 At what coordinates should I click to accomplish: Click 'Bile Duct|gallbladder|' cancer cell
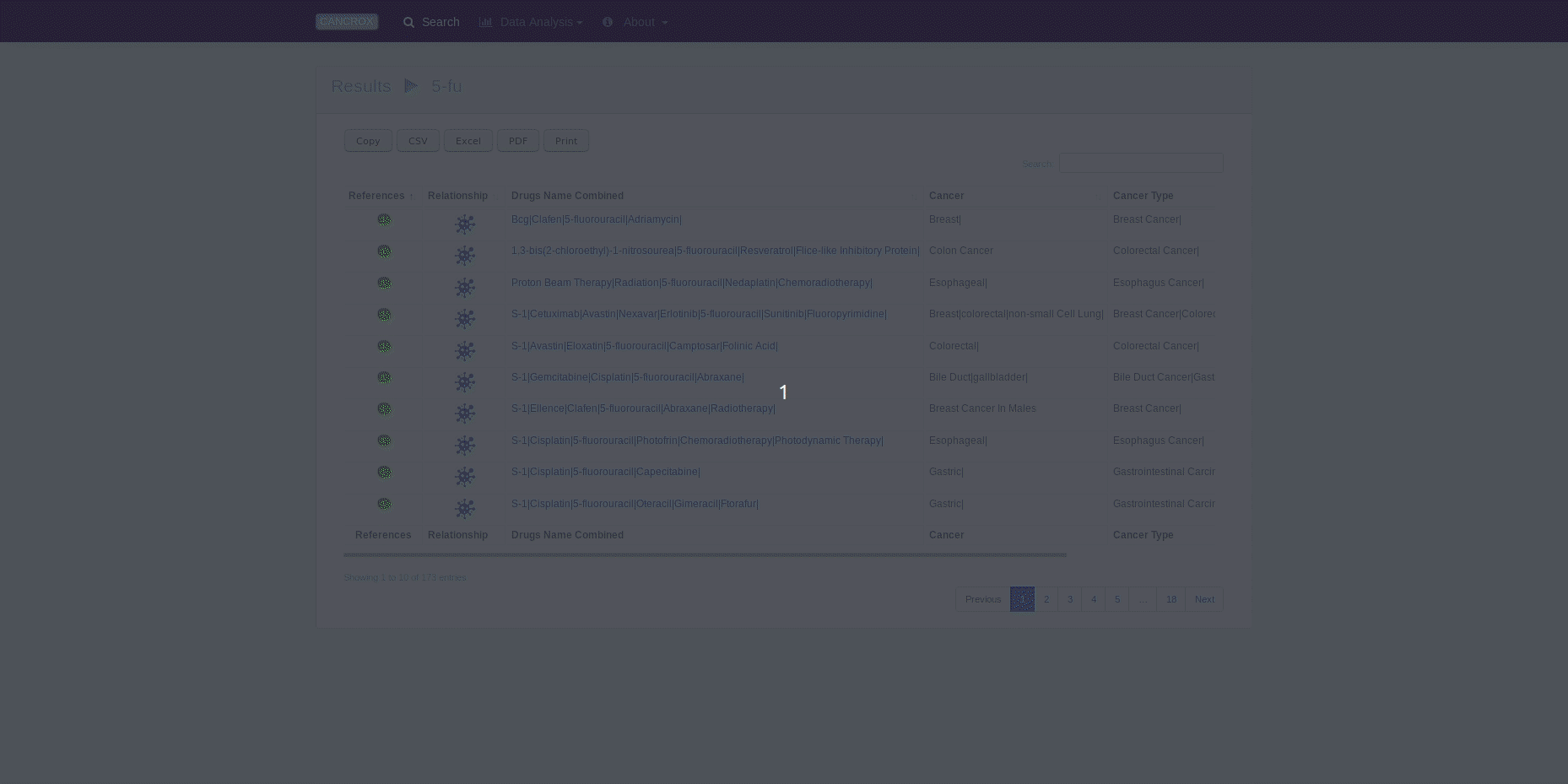[x=978, y=377]
